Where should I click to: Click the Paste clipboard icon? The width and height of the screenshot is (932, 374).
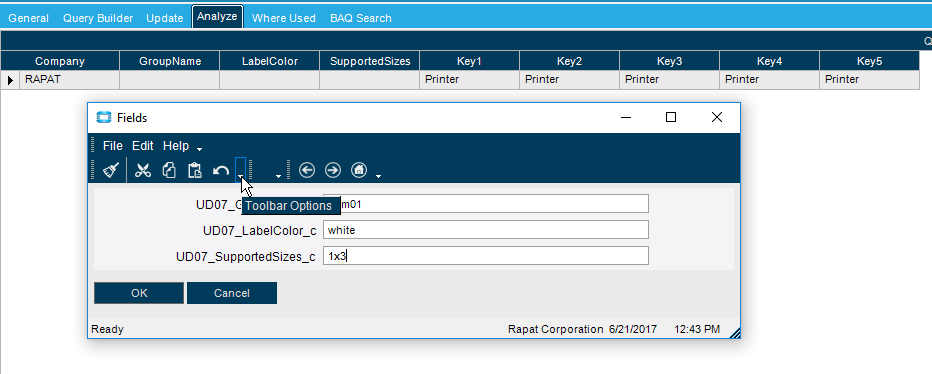(194, 171)
